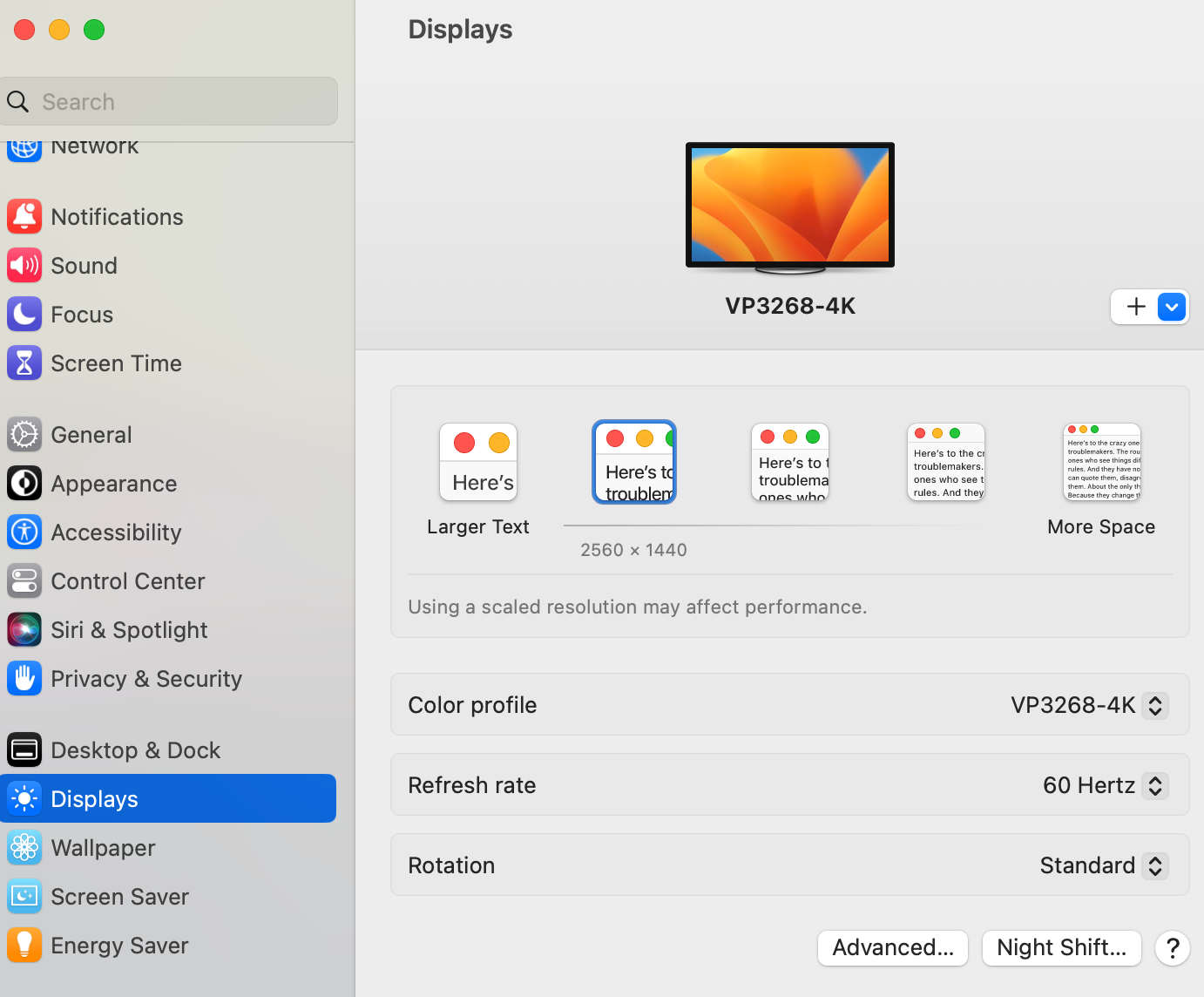Click the plus button to add a display
This screenshot has width=1204, height=997.
pos(1134,307)
